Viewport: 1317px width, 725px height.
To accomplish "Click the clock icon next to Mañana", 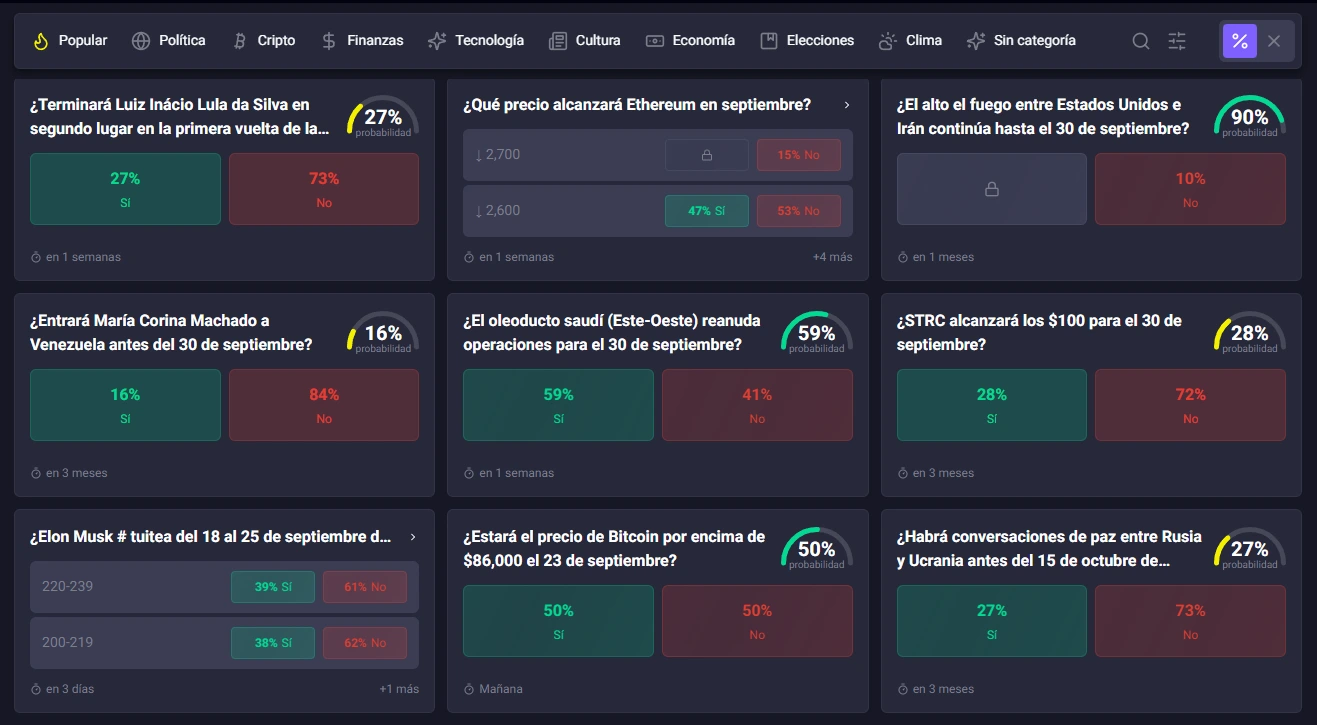I will pyautogui.click(x=469, y=689).
